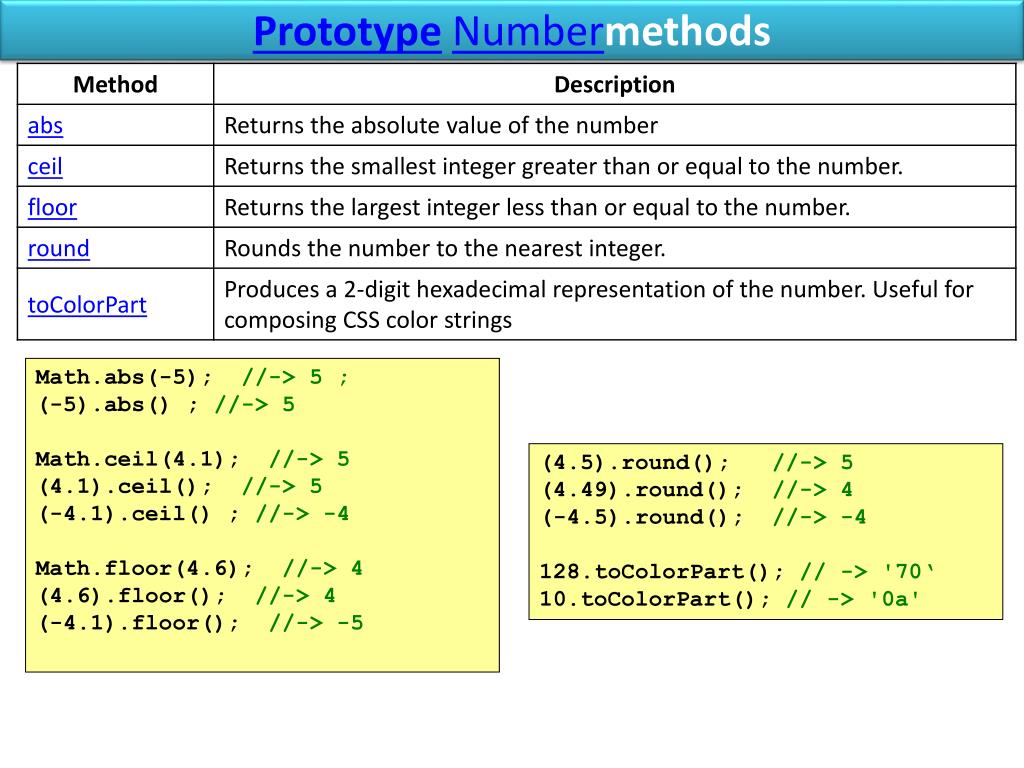Click the hexadecimal representation description cell
The height and width of the screenshot is (768, 1024).
598,305
